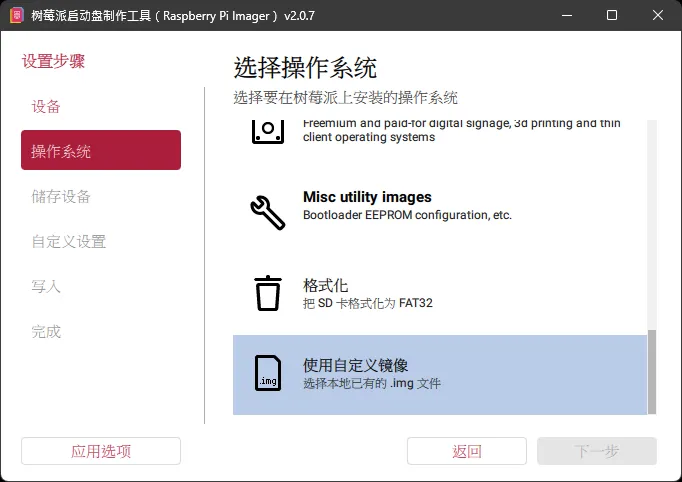Screen dimensions: 682x482
Task: Click the digital signage device icon in the OS list
Action: pos(267,132)
